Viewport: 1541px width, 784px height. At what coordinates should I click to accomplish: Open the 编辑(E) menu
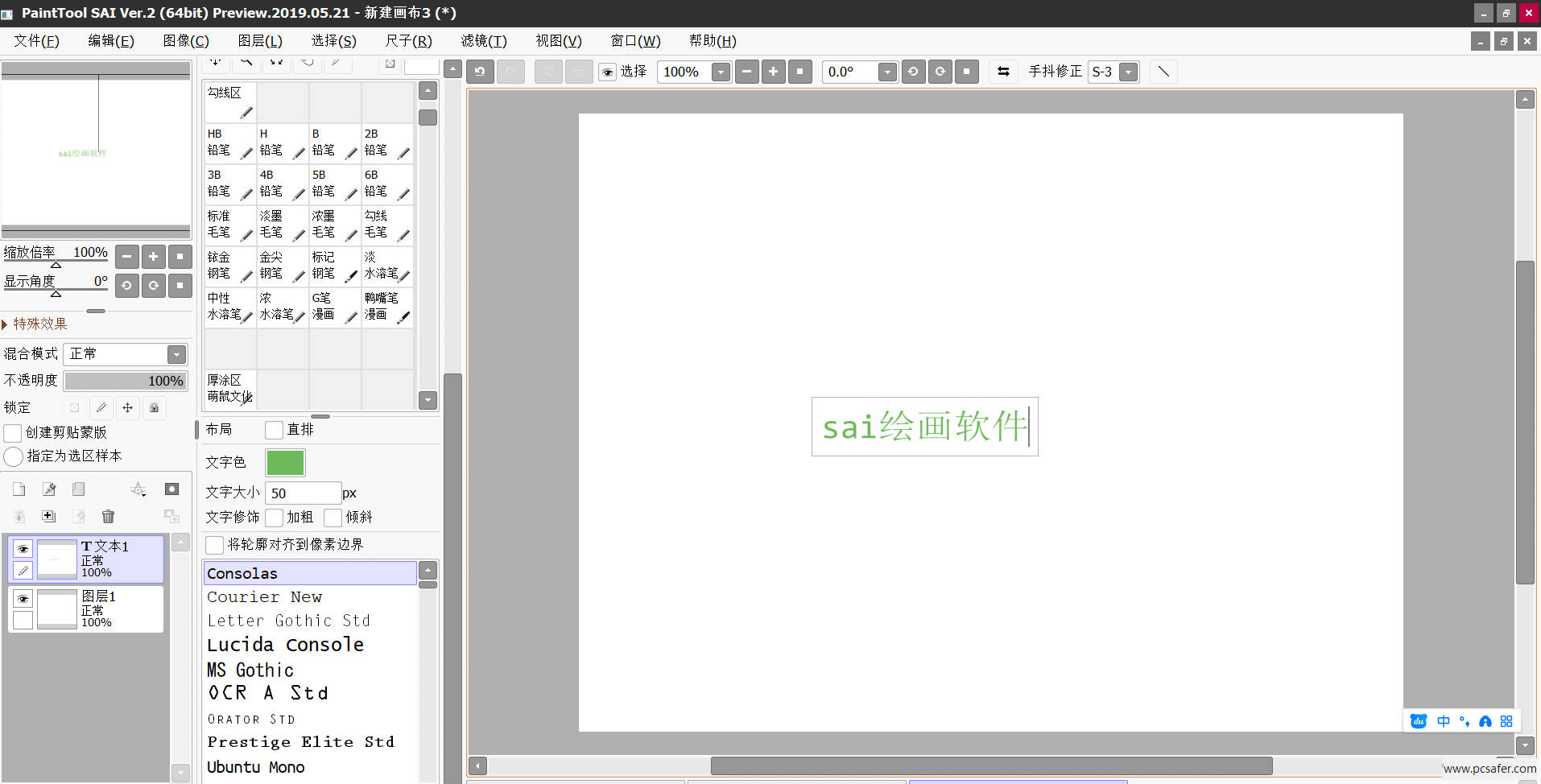click(111, 41)
